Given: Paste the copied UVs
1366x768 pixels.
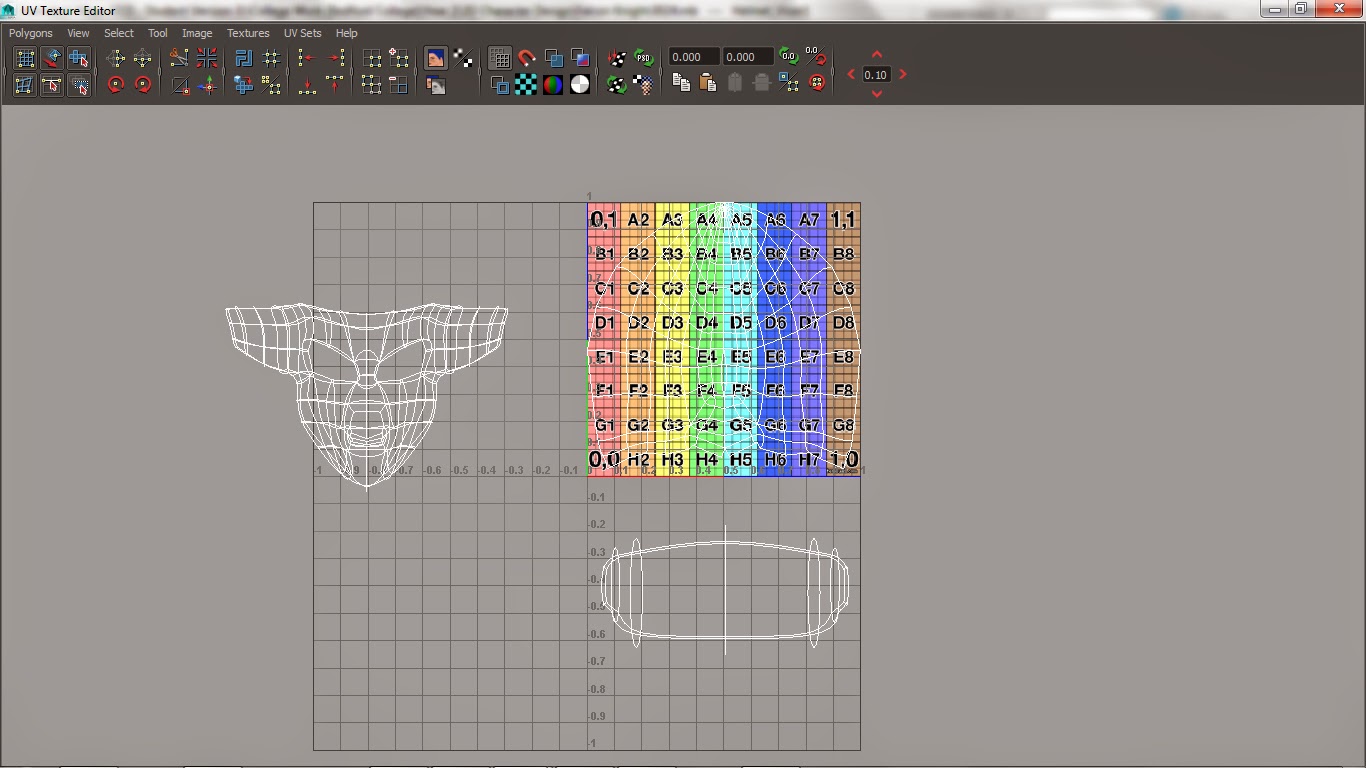Looking at the screenshot, I should (x=709, y=83).
